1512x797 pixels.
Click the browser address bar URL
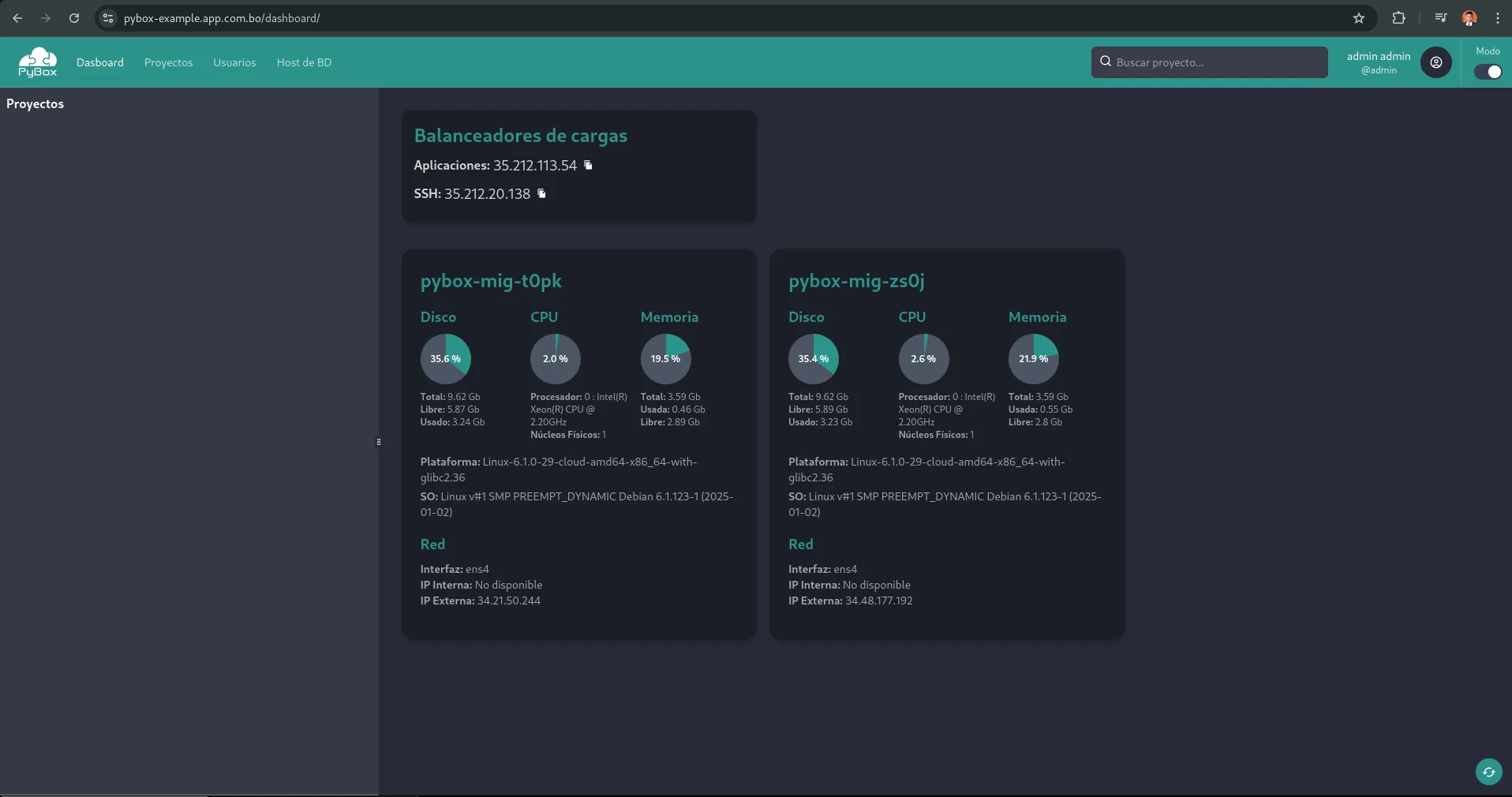click(222, 18)
